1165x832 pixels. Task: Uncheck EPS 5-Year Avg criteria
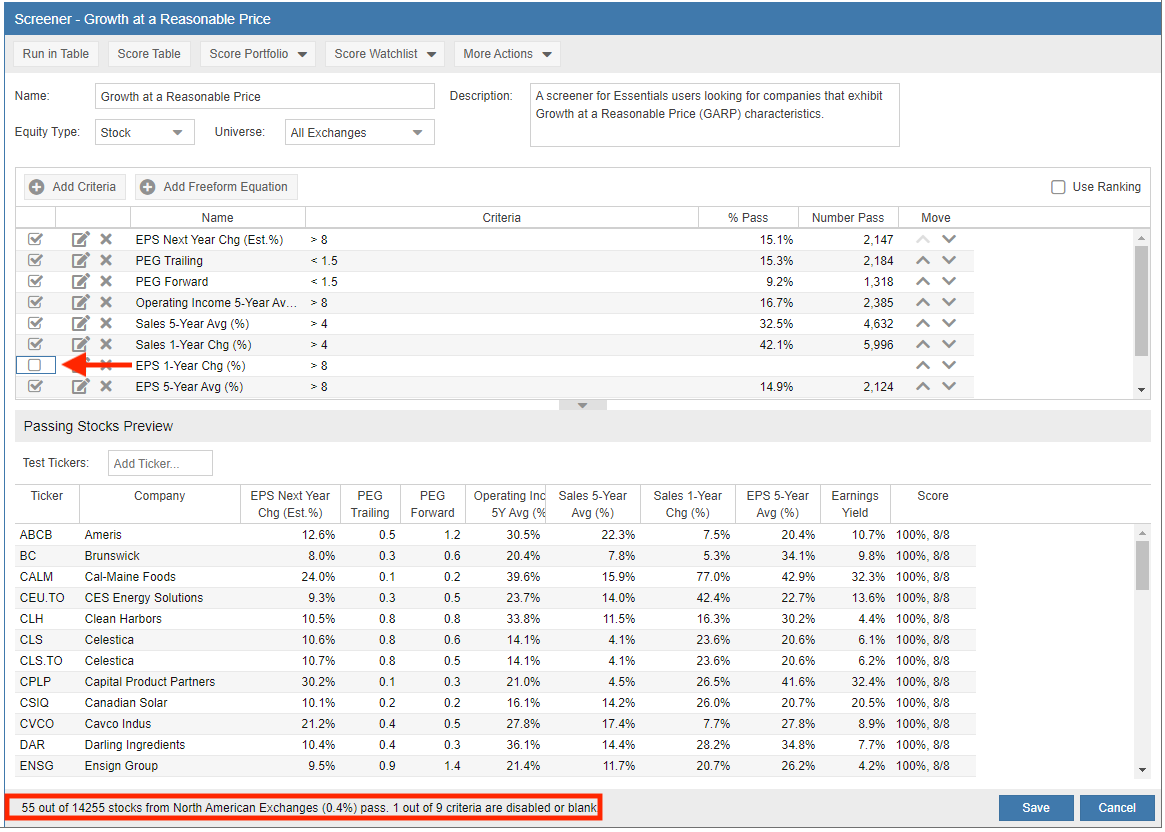[x=35, y=386]
